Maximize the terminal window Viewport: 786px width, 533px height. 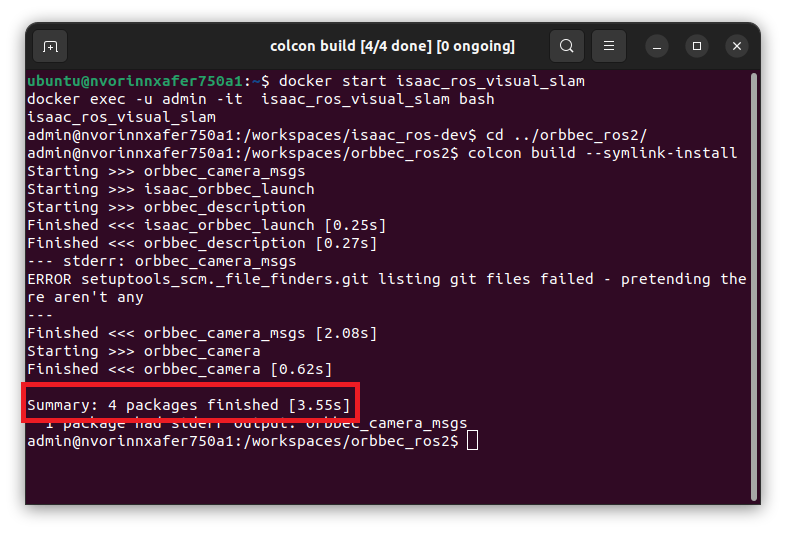(697, 46)
